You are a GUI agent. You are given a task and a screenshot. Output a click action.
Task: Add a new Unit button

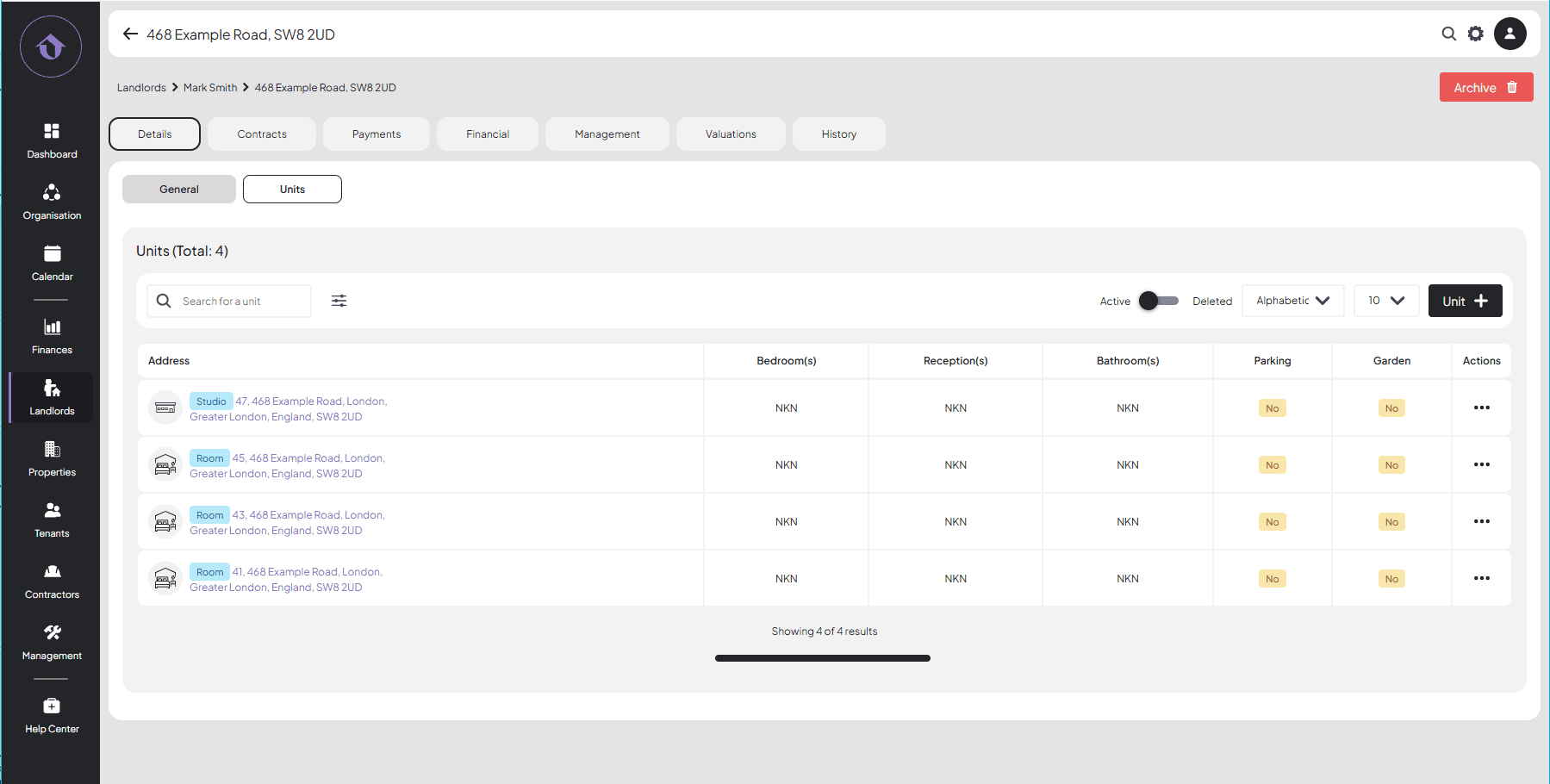(x=1465, y=301)
